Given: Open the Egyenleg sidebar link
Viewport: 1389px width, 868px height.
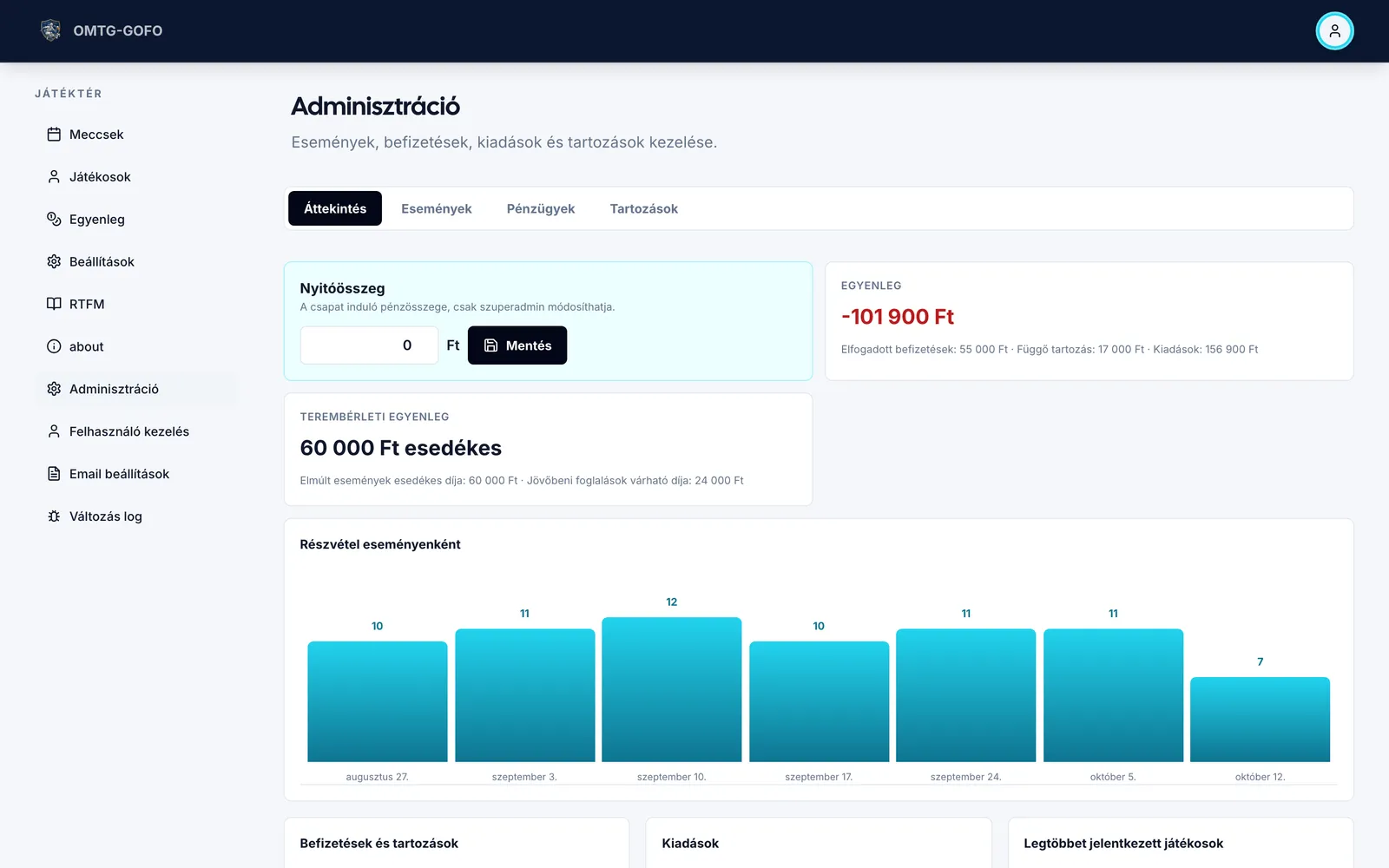Looking at the screenshot, I should click(136, 219).
